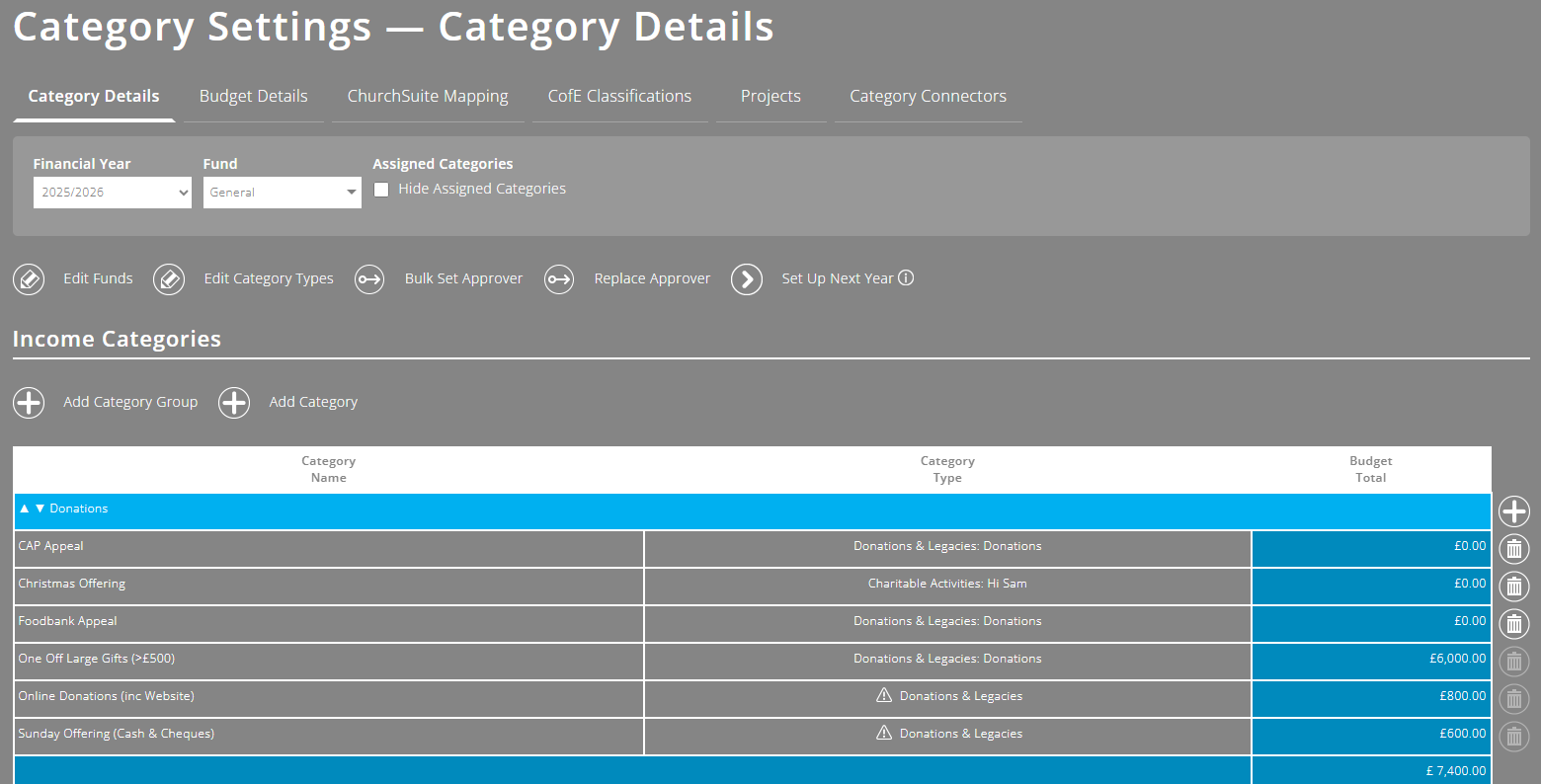The height and width of the screenshot is (784, 1541).
Task: Click the Edit Funds pencil icon
Action: pyautogui.click(x=28, y=278)
